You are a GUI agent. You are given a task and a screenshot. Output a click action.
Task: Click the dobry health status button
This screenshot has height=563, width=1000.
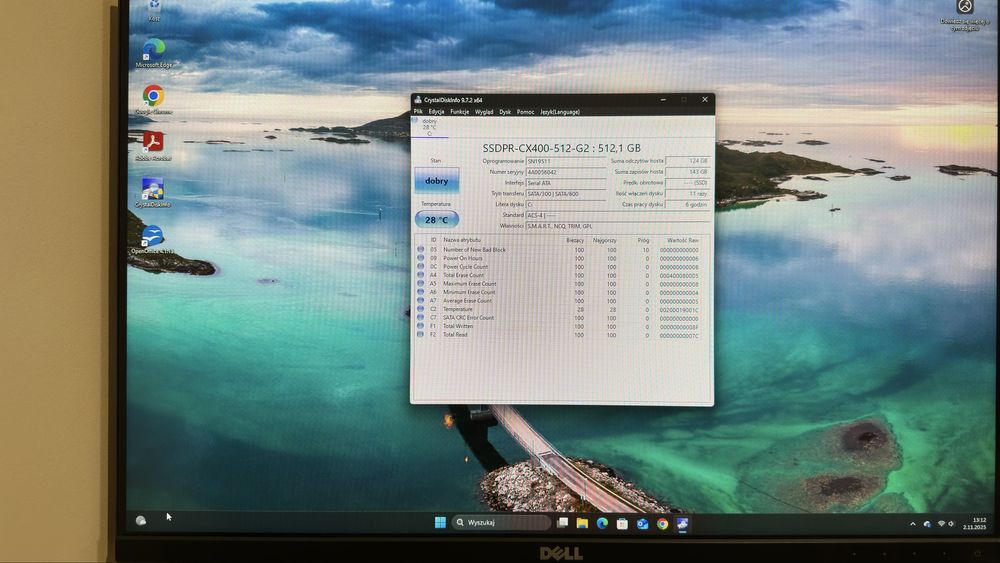pyautogui.click(x=437, y=180)
